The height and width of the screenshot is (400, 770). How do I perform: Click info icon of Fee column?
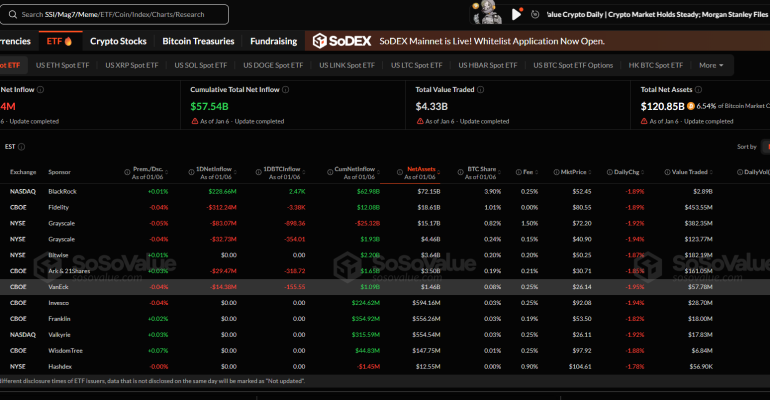[518, 172]
